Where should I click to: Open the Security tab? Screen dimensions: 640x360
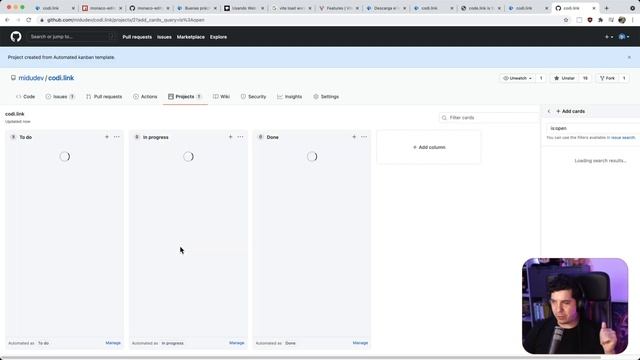click(253, 97)
